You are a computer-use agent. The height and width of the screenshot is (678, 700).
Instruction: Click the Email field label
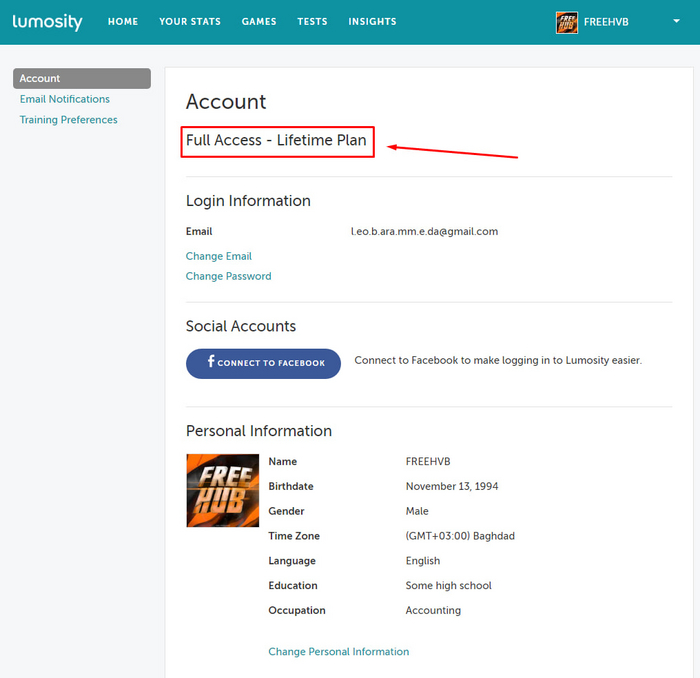199,231
